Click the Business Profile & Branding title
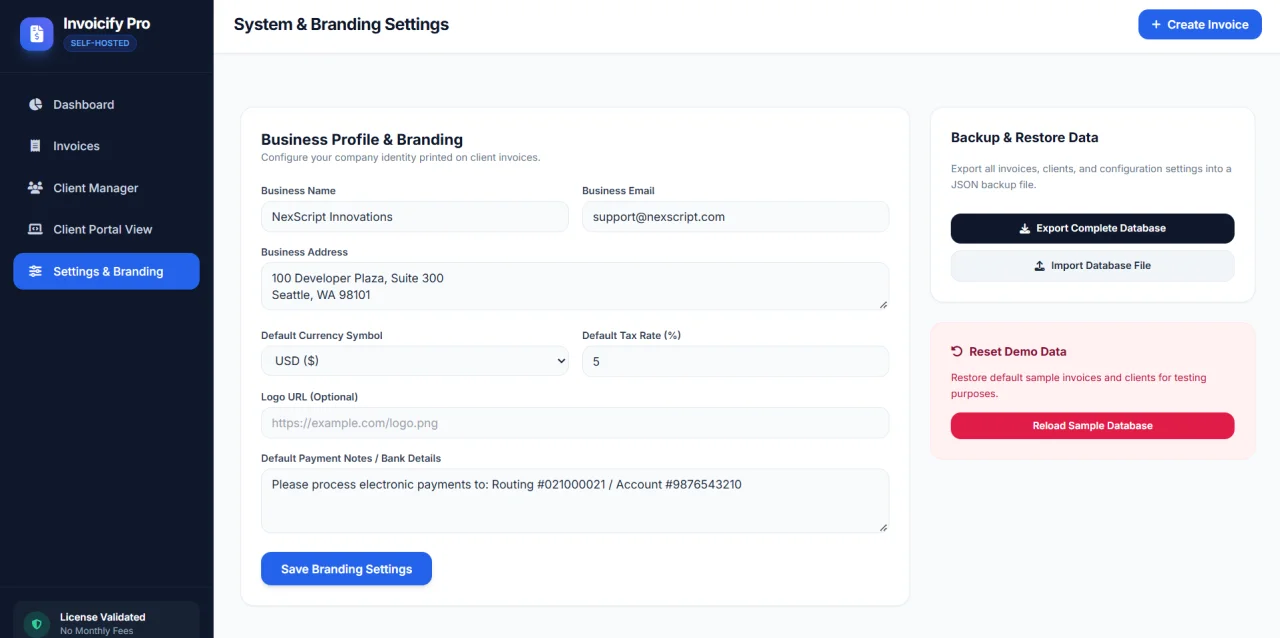1280x638 pixels. [362, 140]
